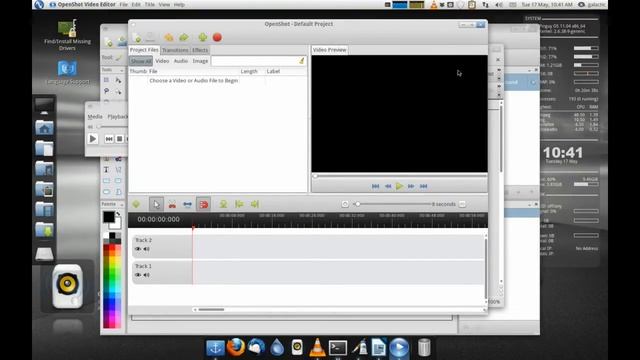Open the View menu in top bar
The height and width of the screenshot is (360, 640).
(164, 4)
